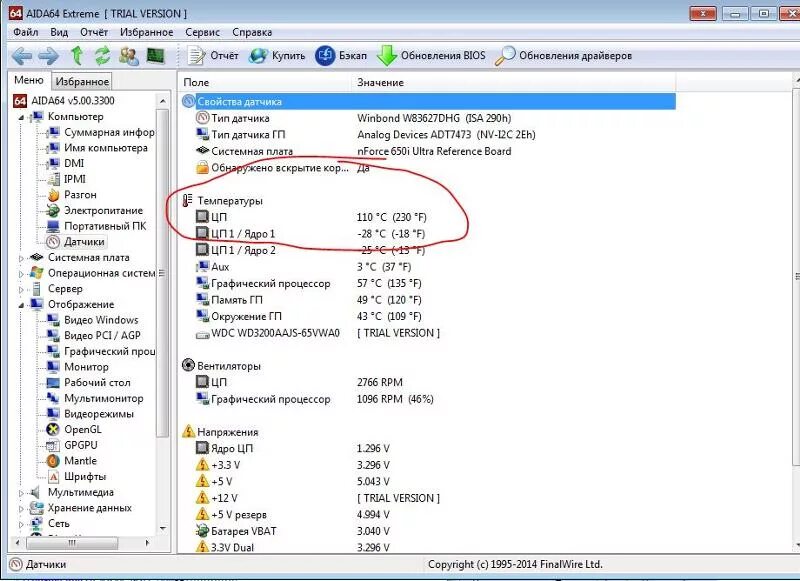Collapse the Отображение tree node
800x581 pixels.
click(x=21, y=305)
